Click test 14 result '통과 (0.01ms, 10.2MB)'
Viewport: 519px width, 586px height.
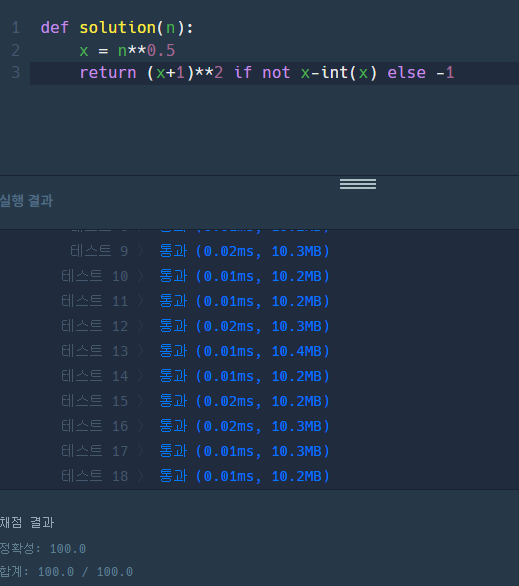(x=244, y=376)
